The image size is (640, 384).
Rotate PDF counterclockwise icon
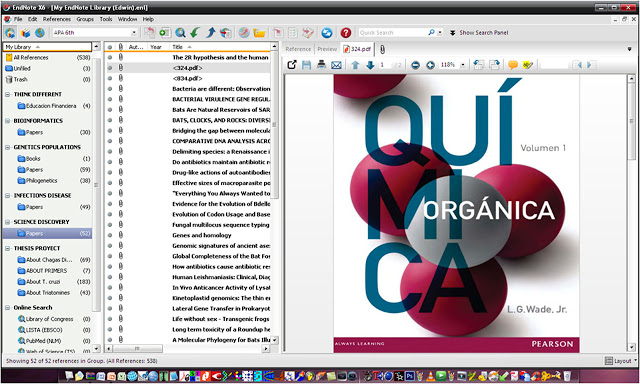[479, 65]
